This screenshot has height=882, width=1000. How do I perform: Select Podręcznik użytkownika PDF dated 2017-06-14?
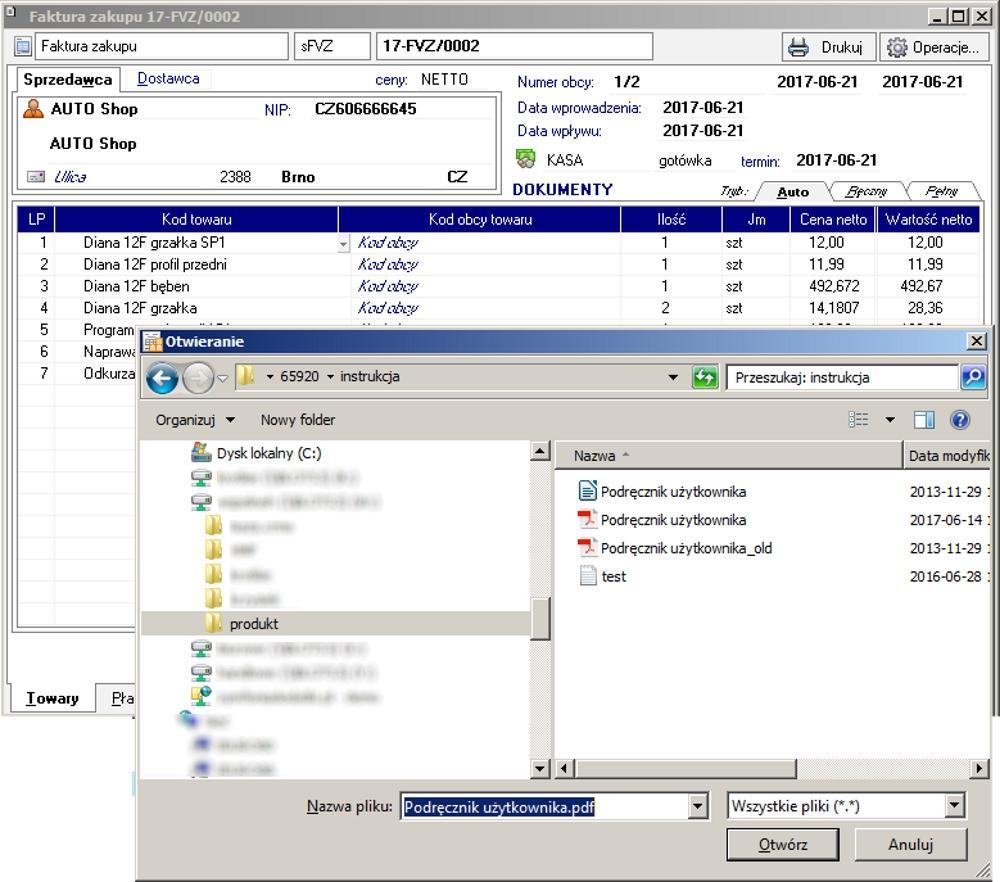pos(673,520)
